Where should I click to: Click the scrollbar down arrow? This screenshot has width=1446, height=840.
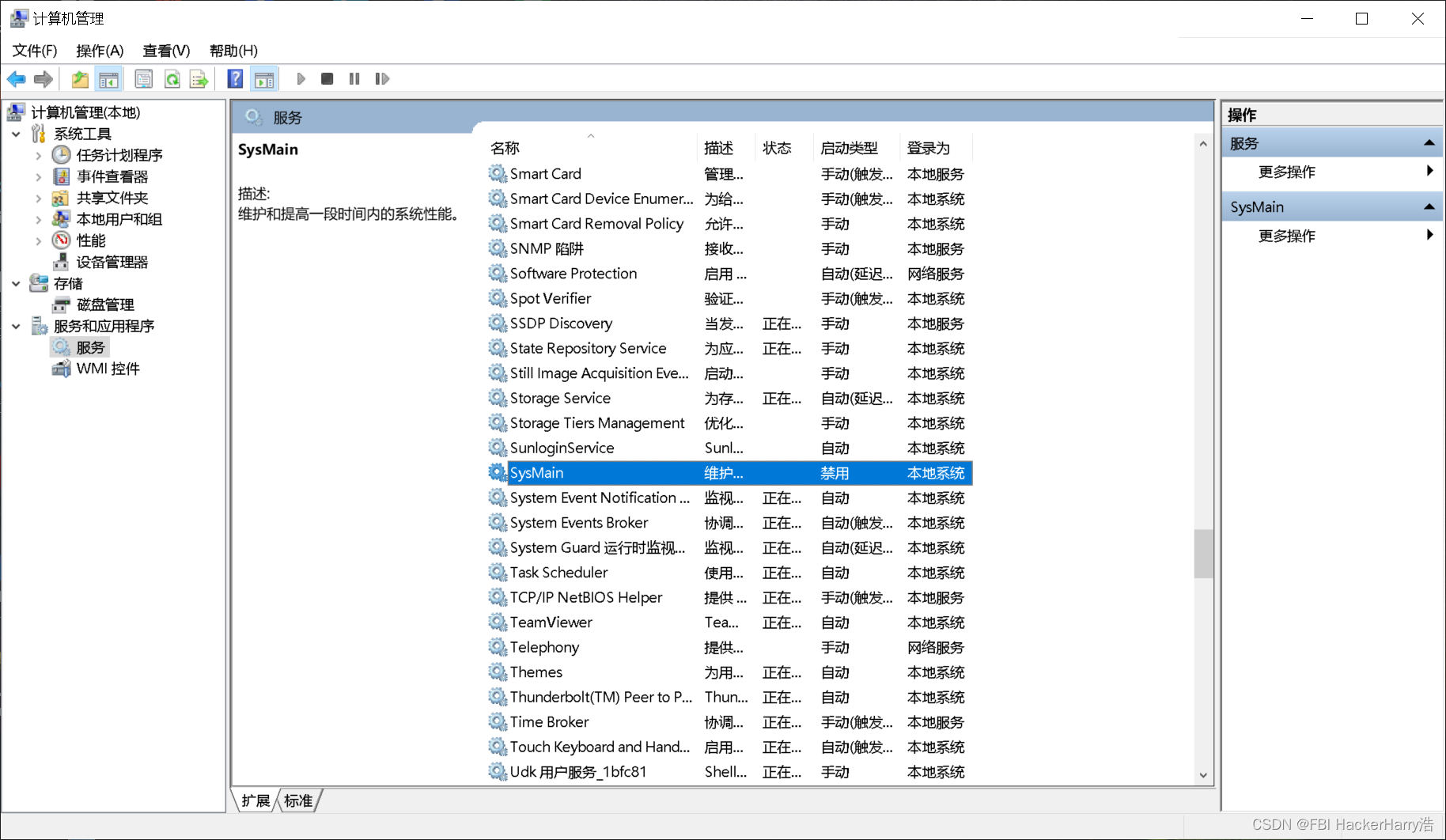tap(1203, 775)
